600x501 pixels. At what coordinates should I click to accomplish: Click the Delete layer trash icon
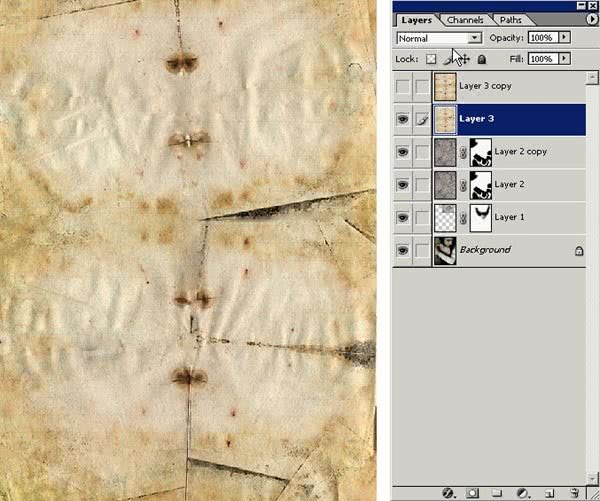[574, 493]
